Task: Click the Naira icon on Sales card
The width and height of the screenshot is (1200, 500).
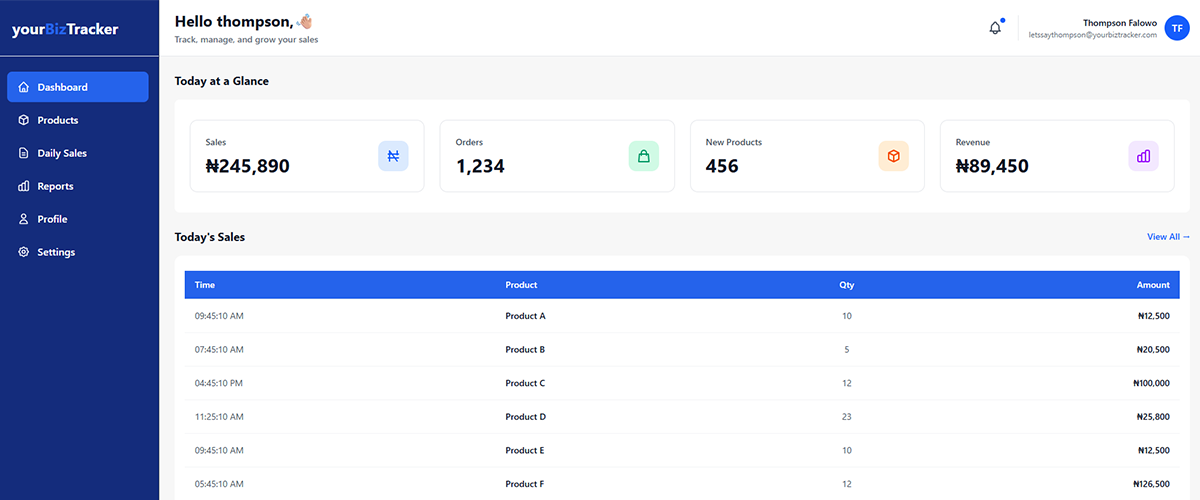Action: point(393,156)
